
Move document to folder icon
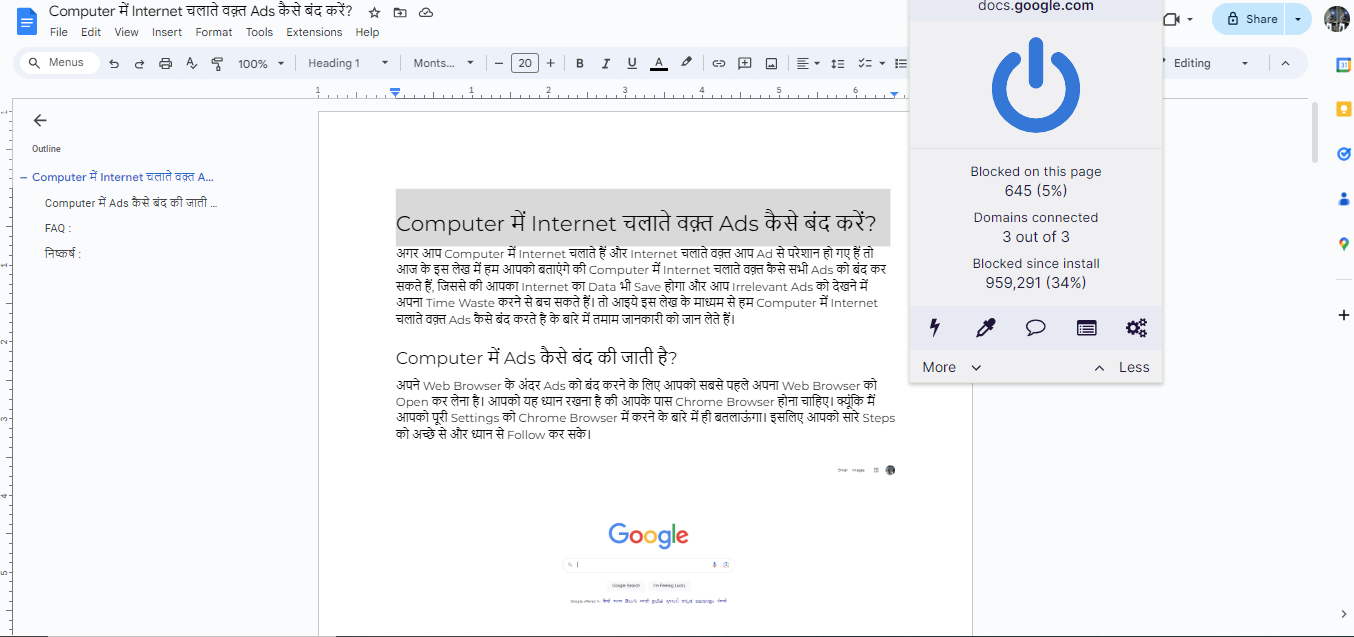click(x=400, y=13)
